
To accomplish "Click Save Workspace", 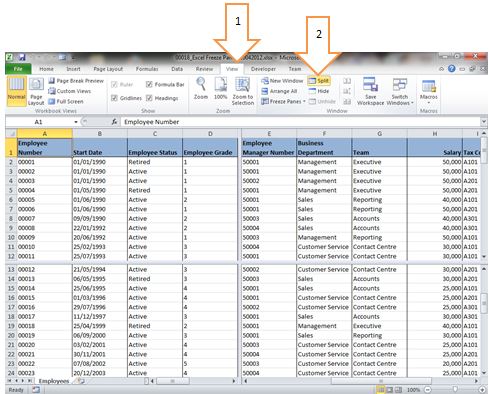I will (x=370, y=91).
